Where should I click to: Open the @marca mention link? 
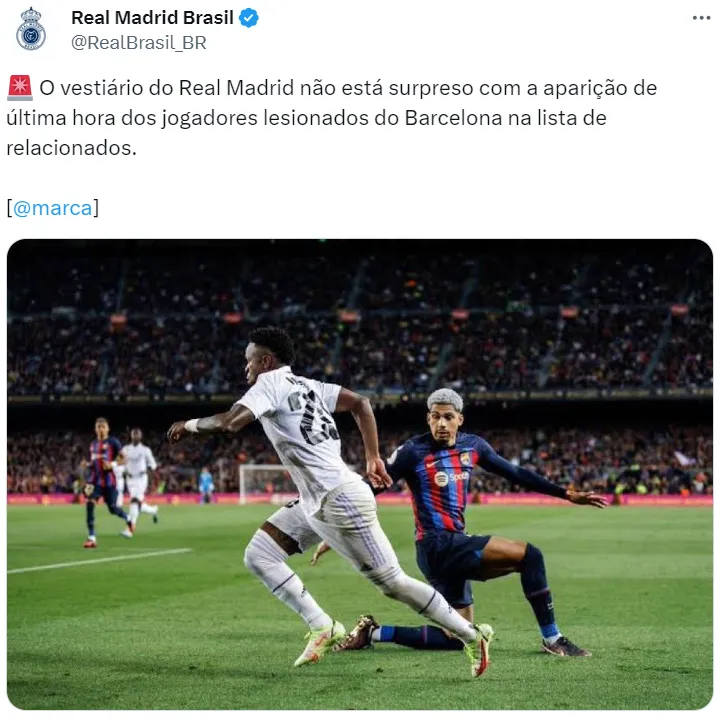pyautogui.click(x=53, y=208)
